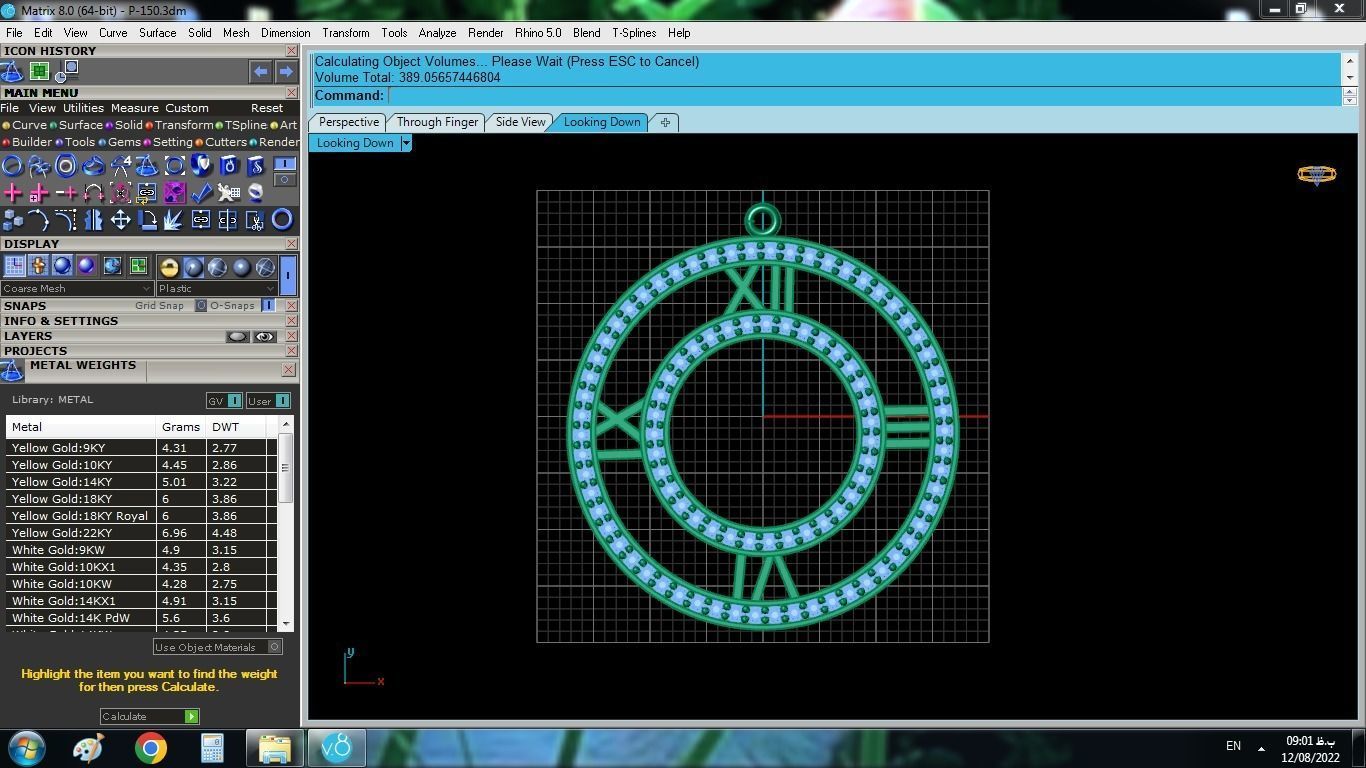
Task: Click the history forward arrow in Icon History
Action: [286, 71]
